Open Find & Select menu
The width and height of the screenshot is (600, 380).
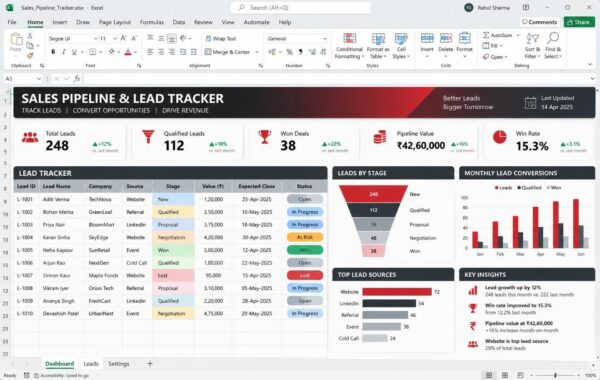pyautogui.click(x=553, y=46)
